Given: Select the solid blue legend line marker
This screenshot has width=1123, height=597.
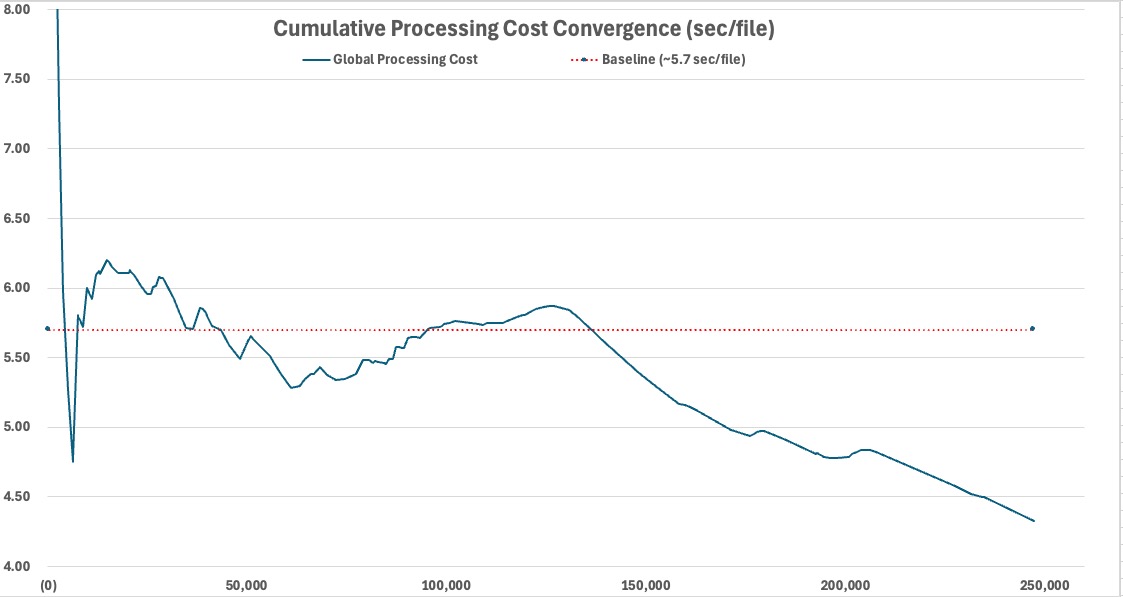Looking at the screenshot, I should tap(314, 60).
